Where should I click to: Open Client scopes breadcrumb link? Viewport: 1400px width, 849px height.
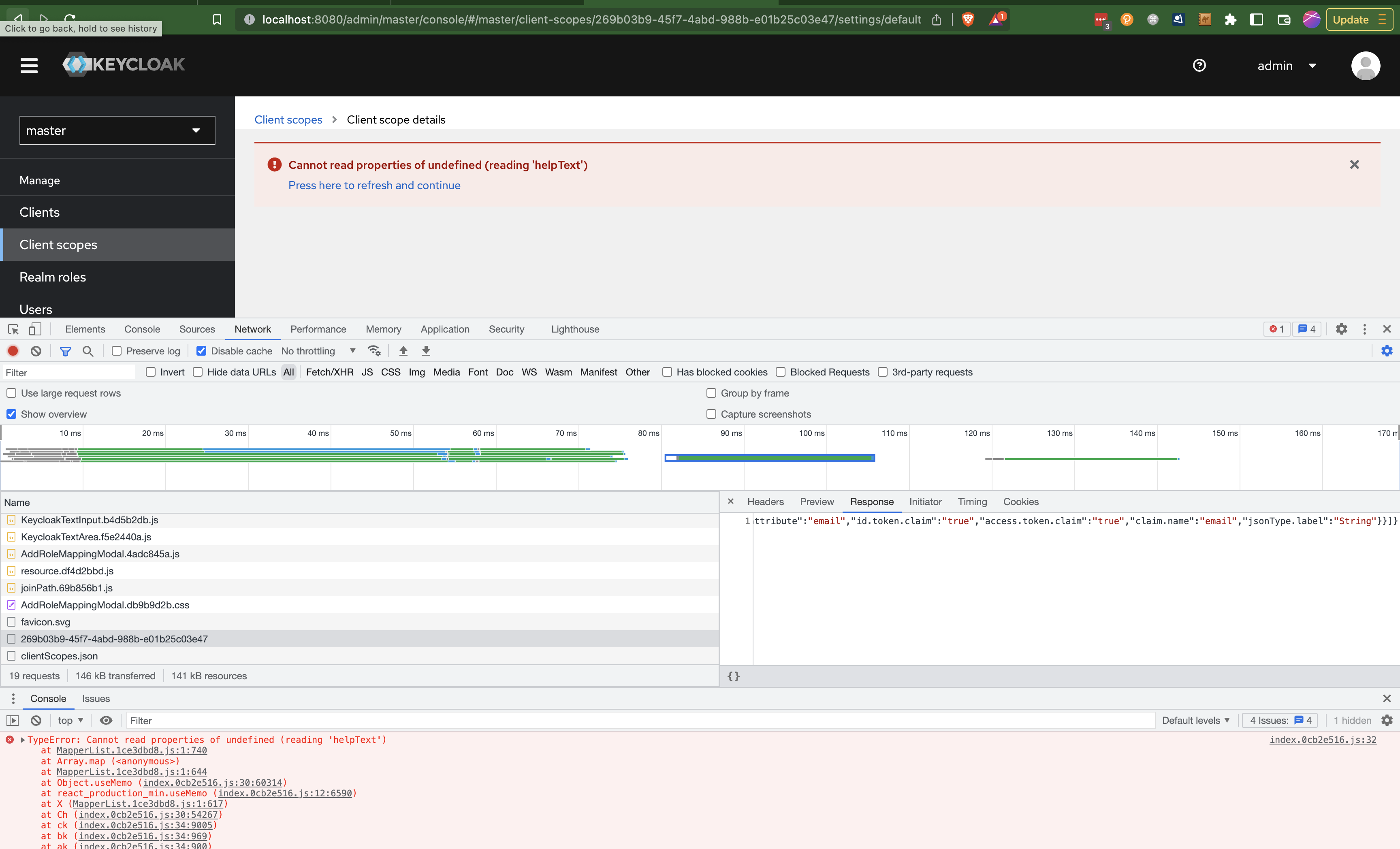pos(288,119)
